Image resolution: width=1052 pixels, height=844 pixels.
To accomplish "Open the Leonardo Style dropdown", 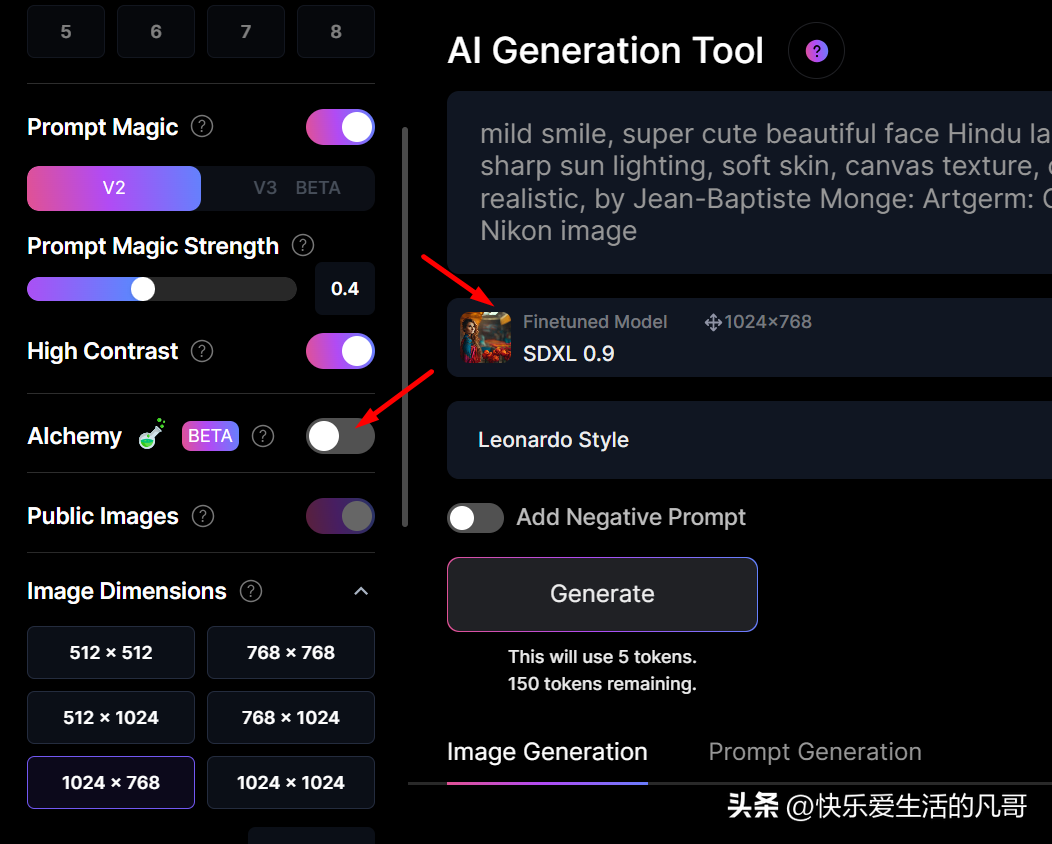I will point(748,440).
